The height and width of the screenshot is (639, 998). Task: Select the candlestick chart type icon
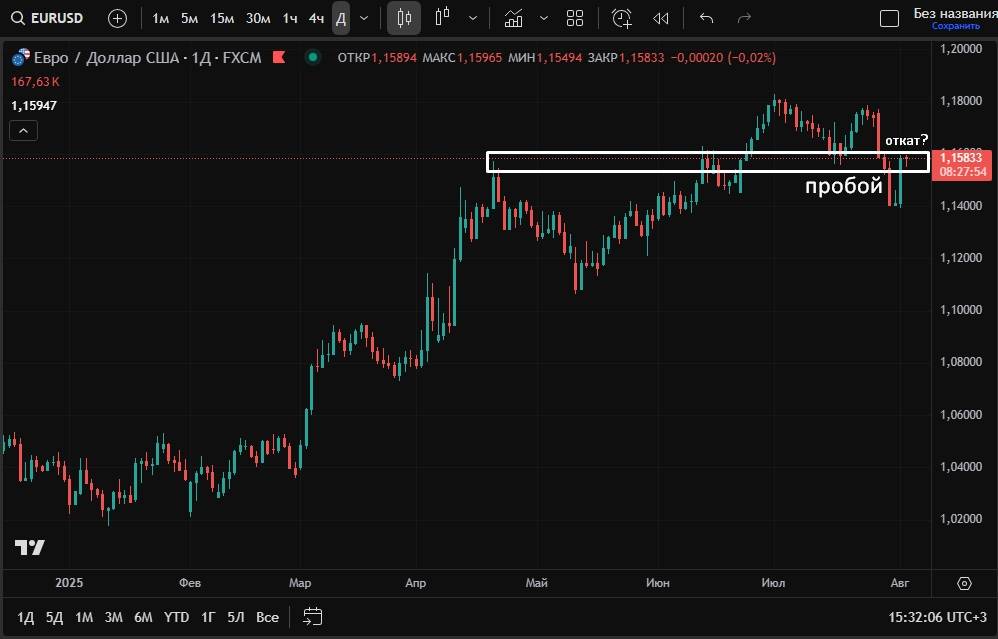click(404, 18)
